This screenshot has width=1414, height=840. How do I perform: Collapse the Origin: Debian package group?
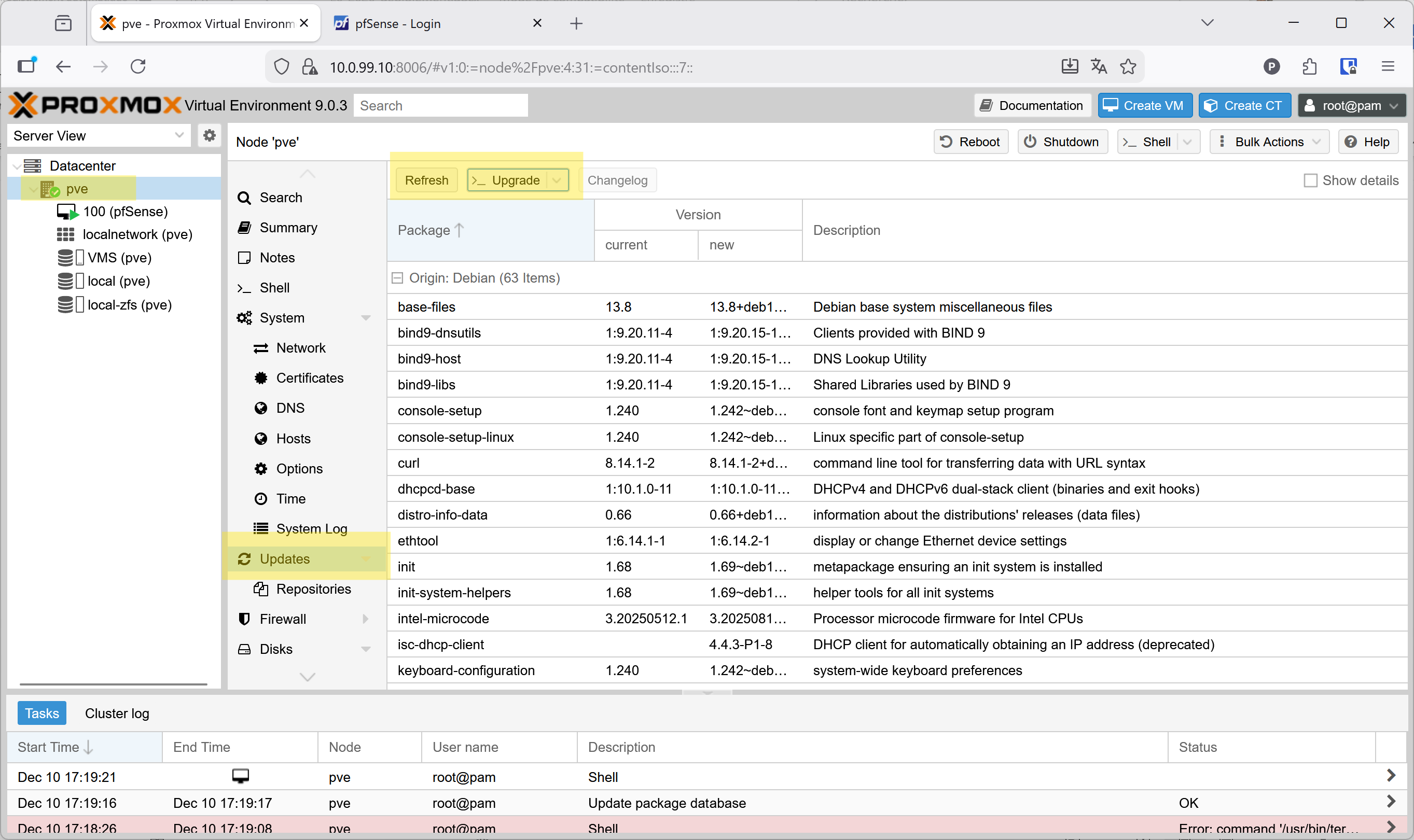pyautogui.click(x=397, y=278)
